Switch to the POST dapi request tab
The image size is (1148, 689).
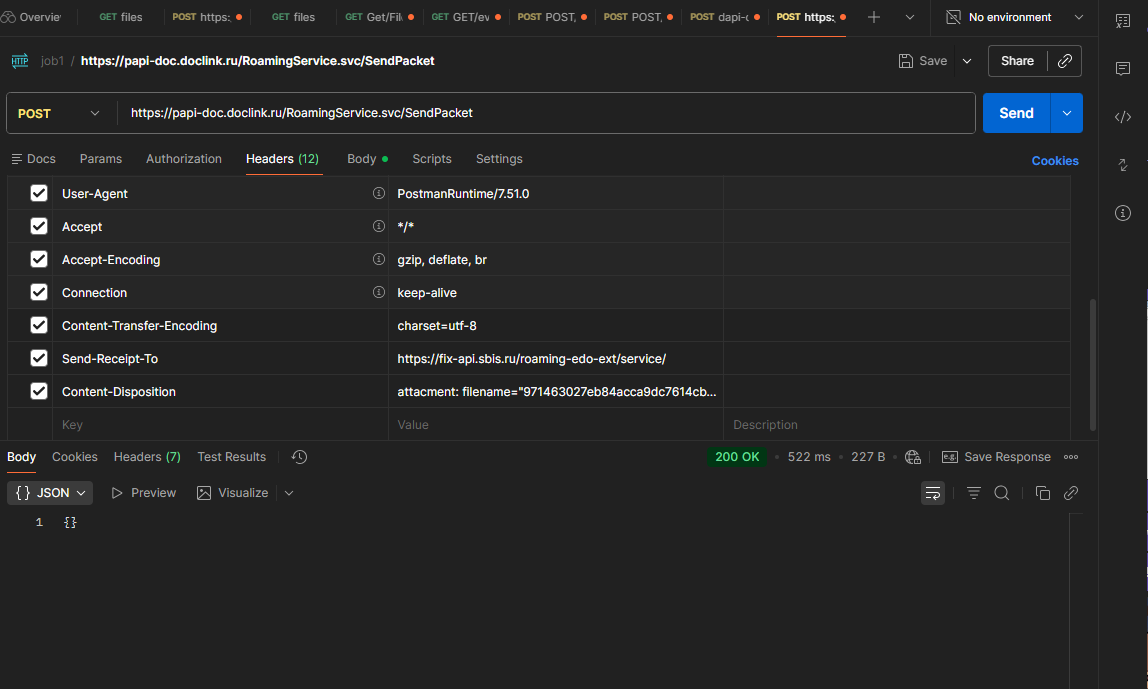click(725, 17)
